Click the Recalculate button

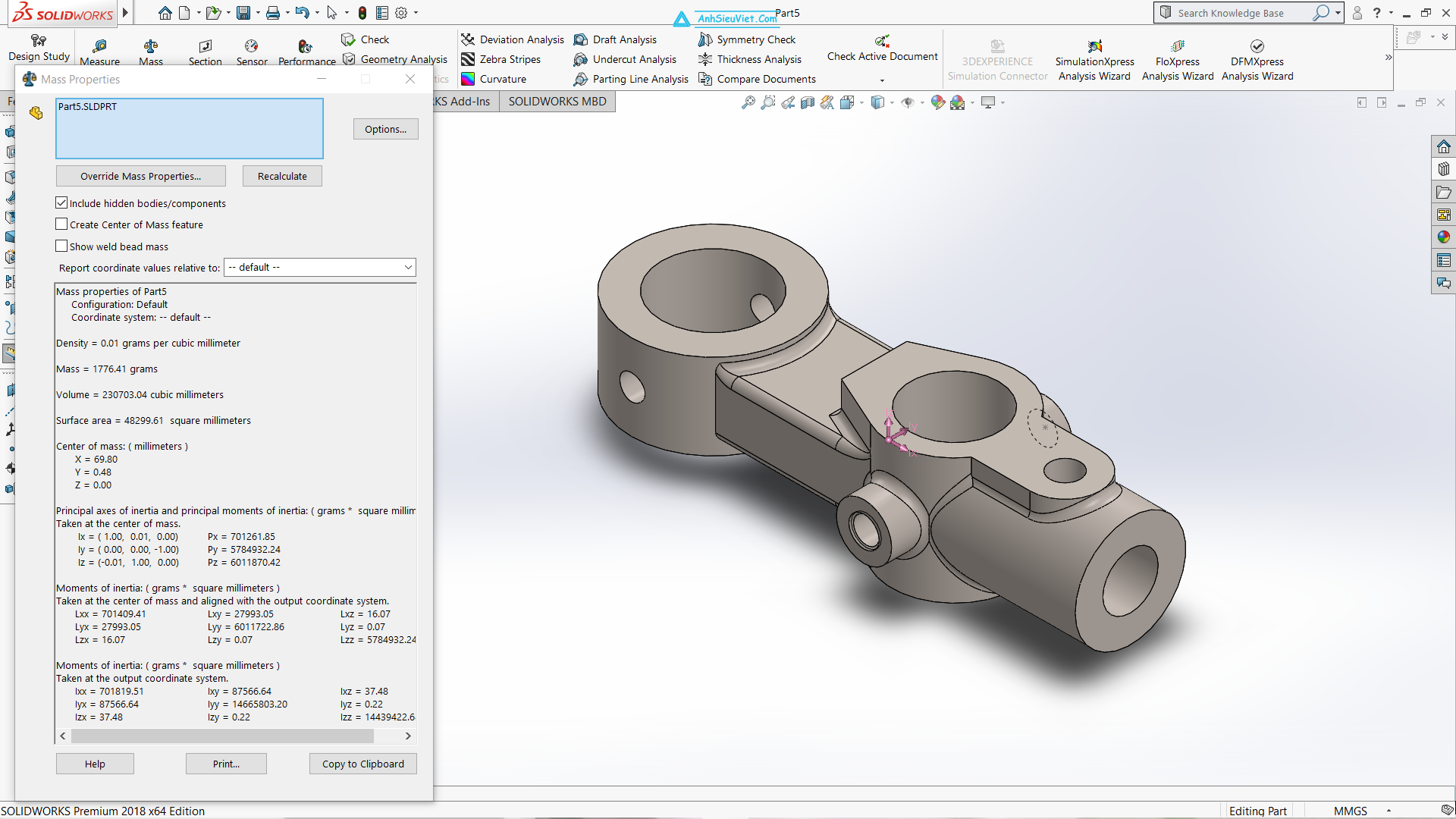click(282, 176)
